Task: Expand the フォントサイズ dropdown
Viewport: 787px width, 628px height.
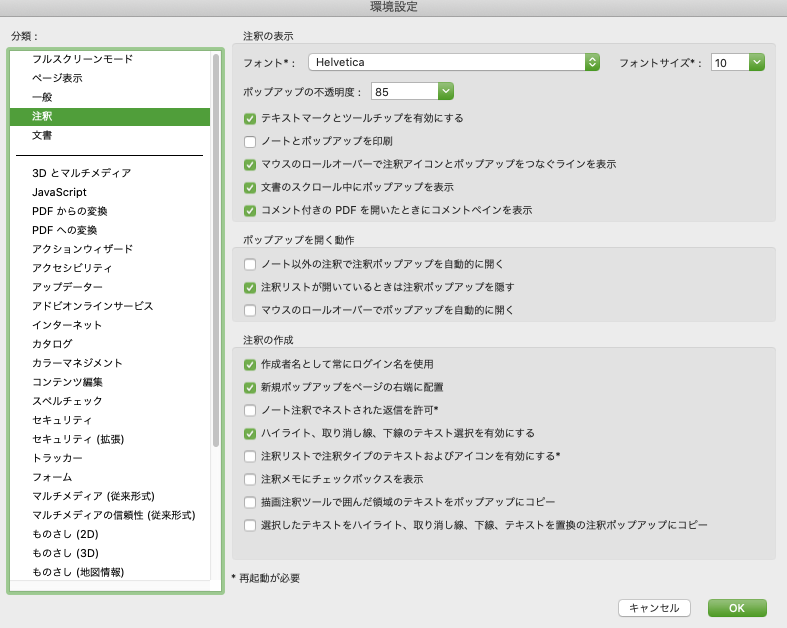Action: 737,63
